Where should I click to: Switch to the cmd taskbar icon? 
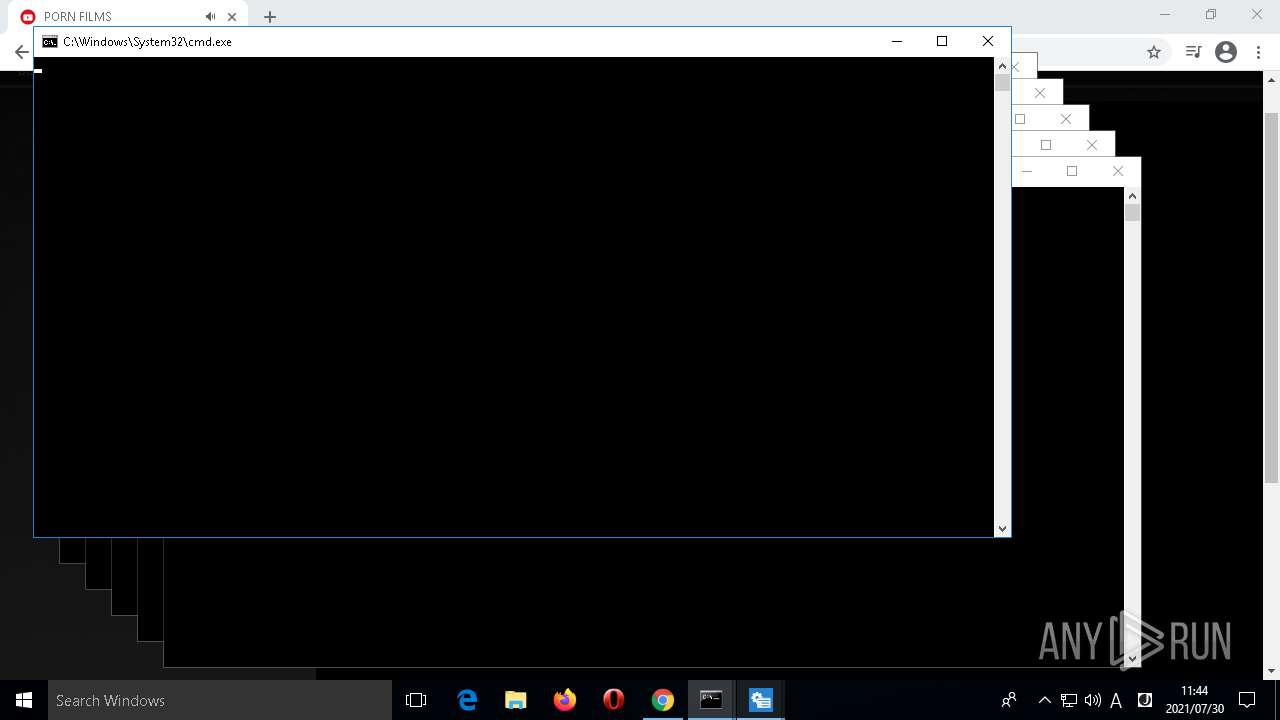(711, 700)
